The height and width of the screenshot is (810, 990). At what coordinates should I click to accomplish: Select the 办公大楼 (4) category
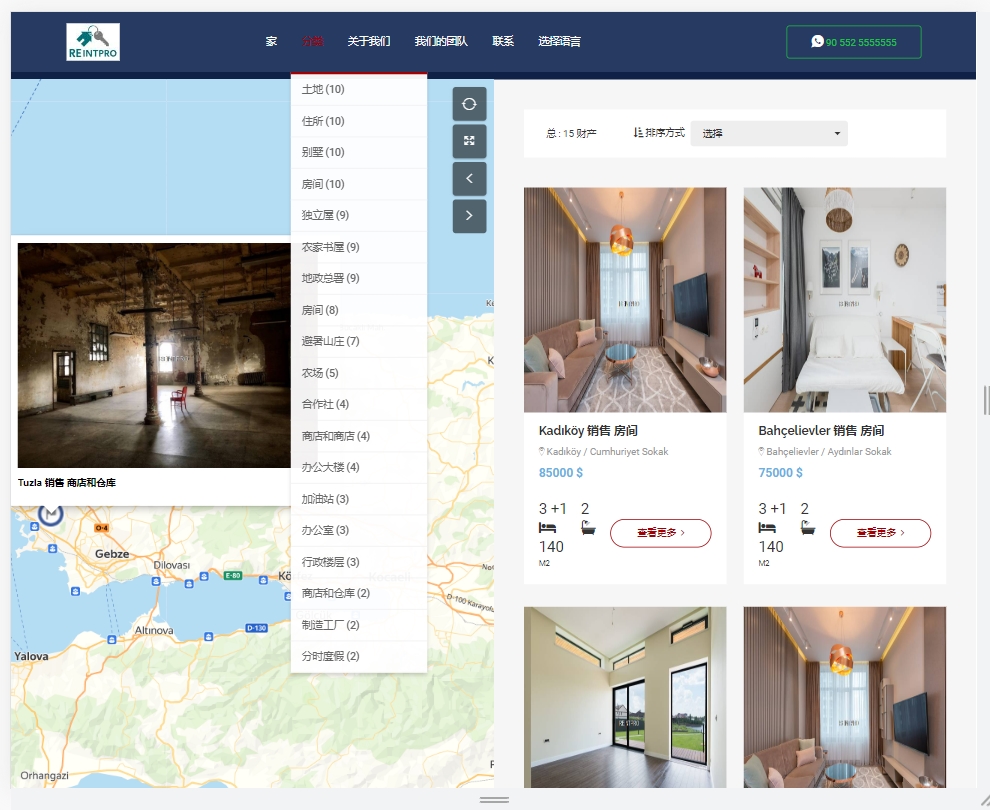point(359,468)
